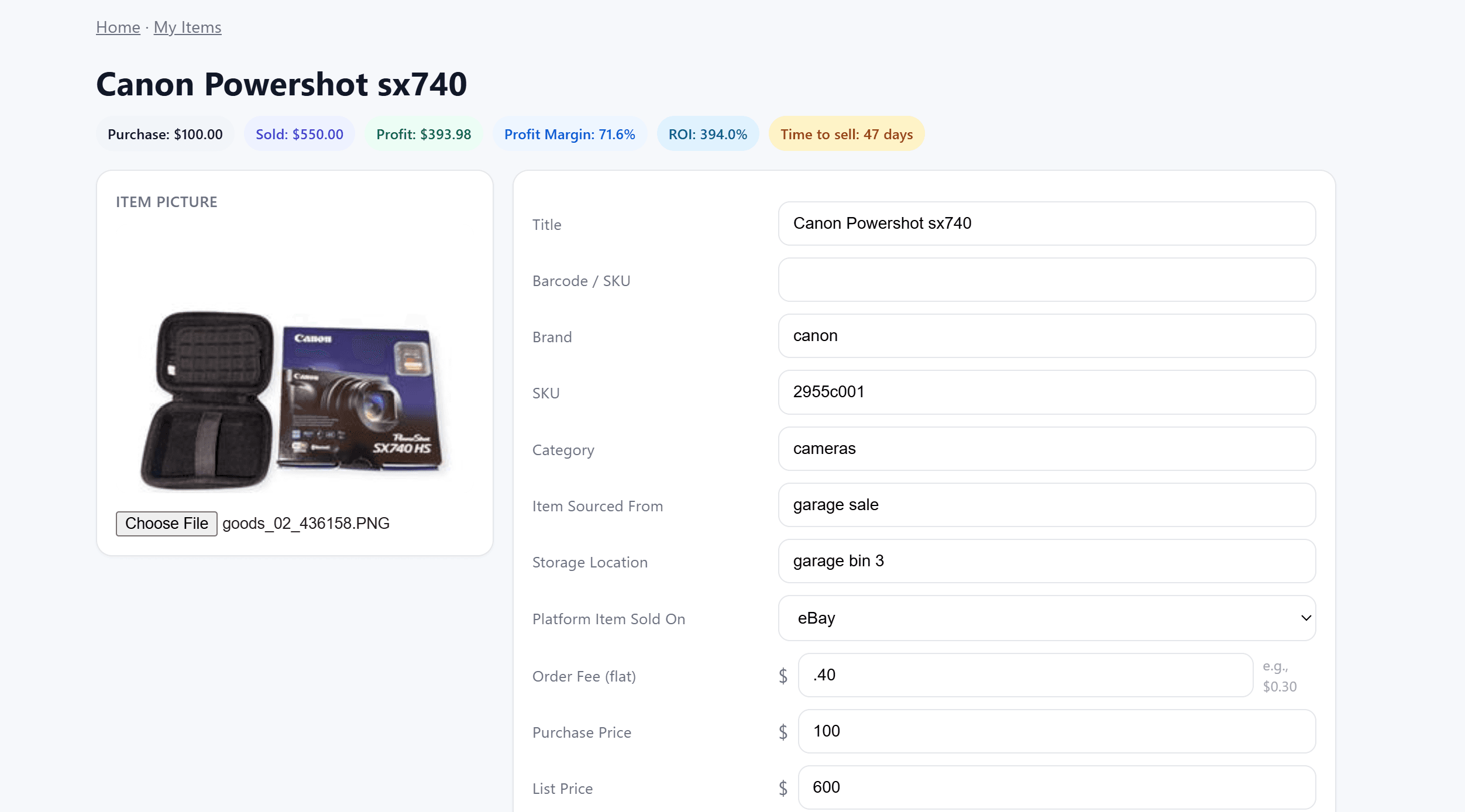
Task: Select the Brand field containing canon
Action: [x=1047, y=336]
